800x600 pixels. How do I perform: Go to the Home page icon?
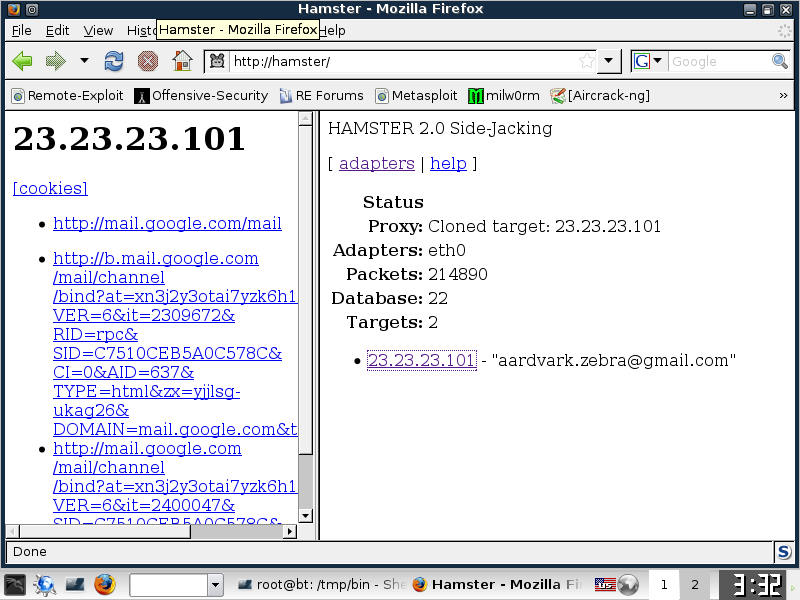point(182,61)
